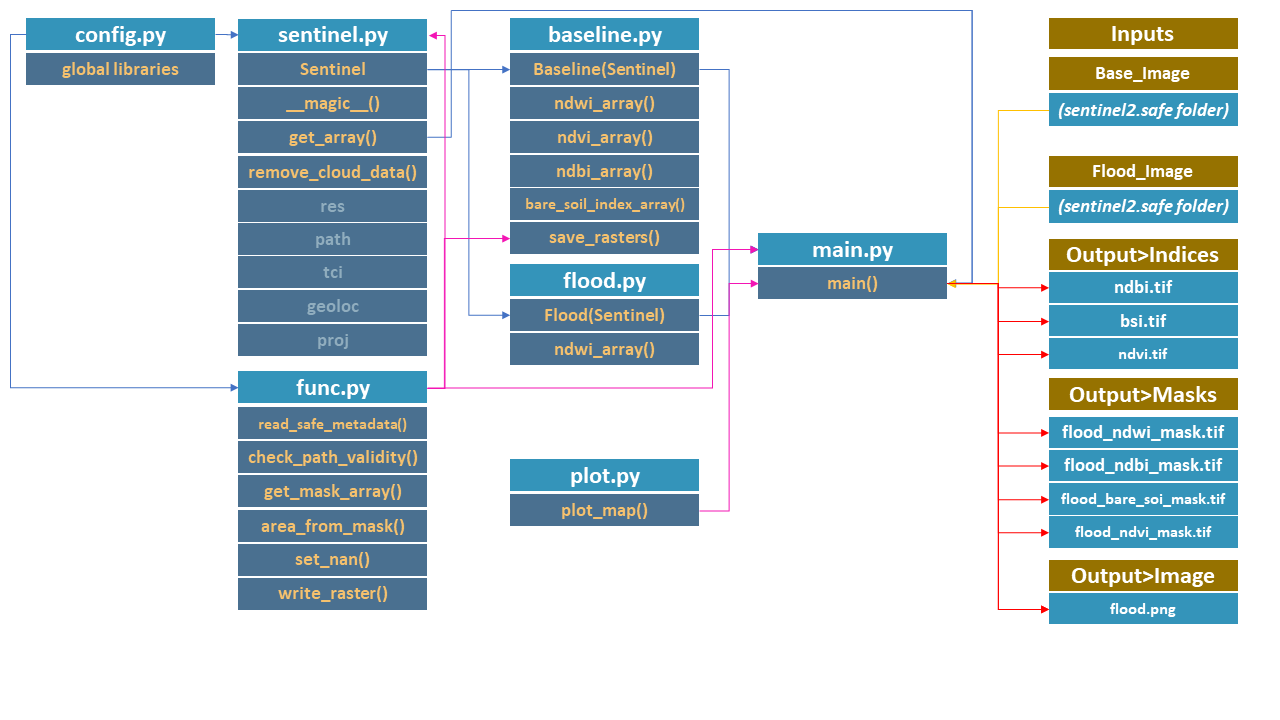
Task: Click the global libraries block
Action: pos(120,68)
